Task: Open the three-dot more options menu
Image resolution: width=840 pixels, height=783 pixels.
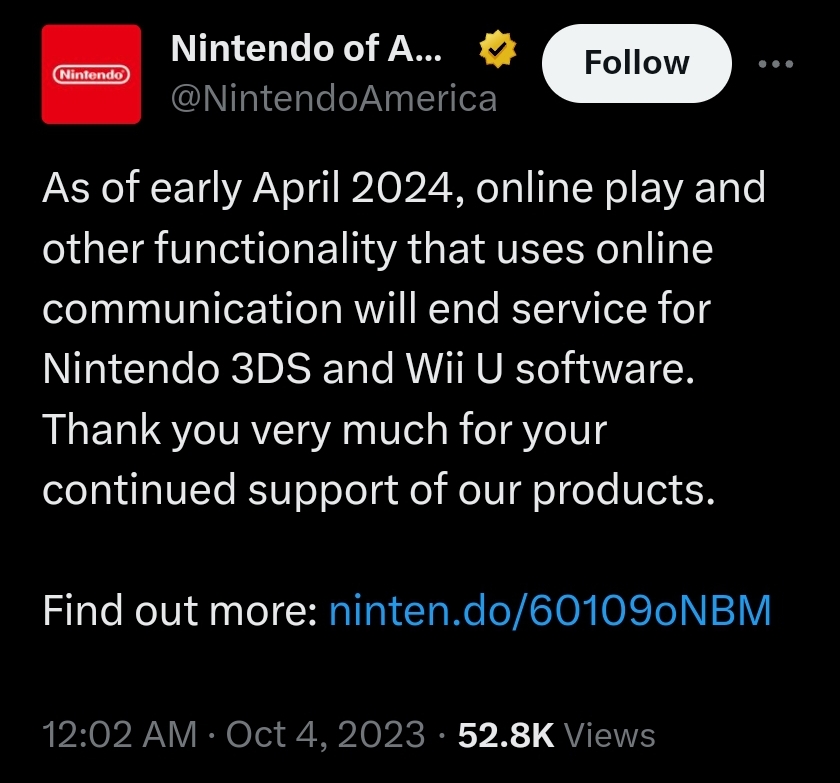Action: (776, 64)
